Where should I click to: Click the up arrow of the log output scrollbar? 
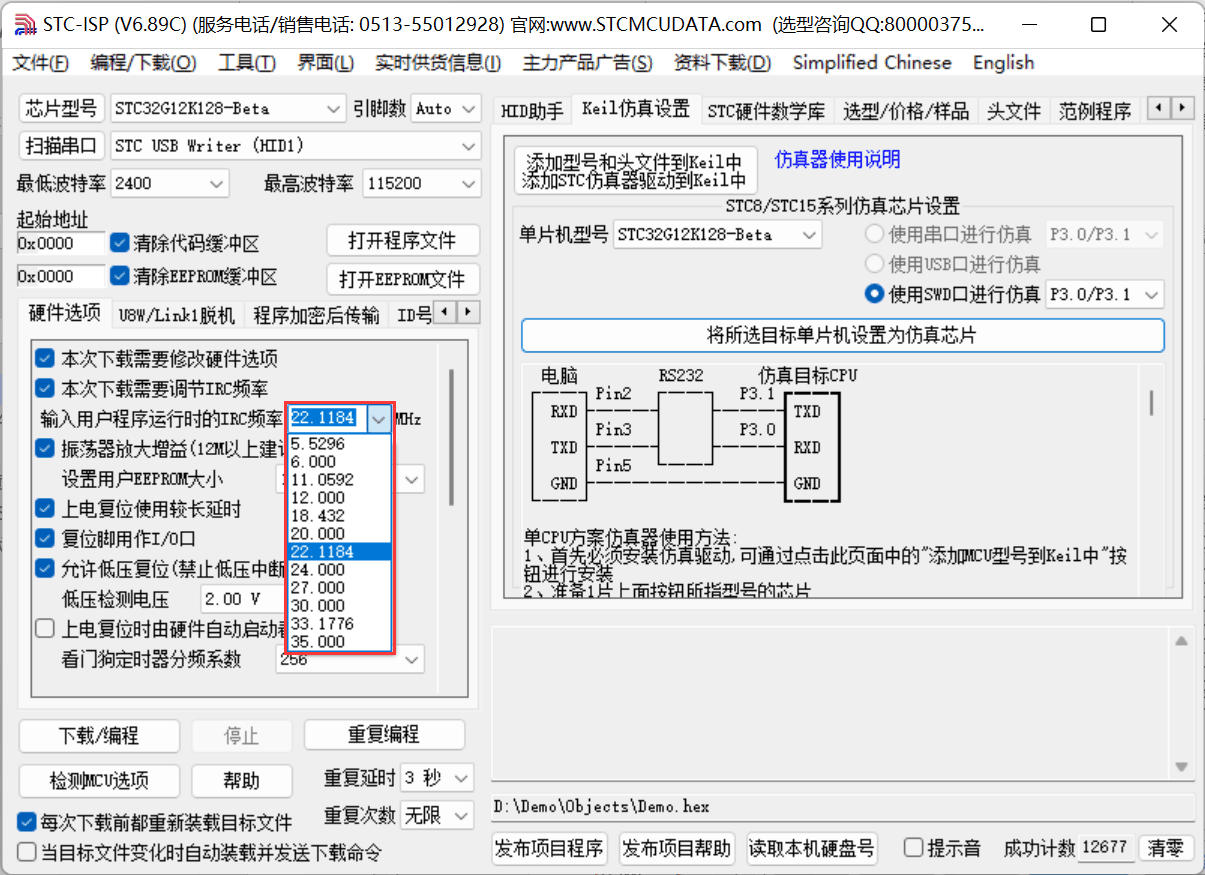tap(1181, 641)
